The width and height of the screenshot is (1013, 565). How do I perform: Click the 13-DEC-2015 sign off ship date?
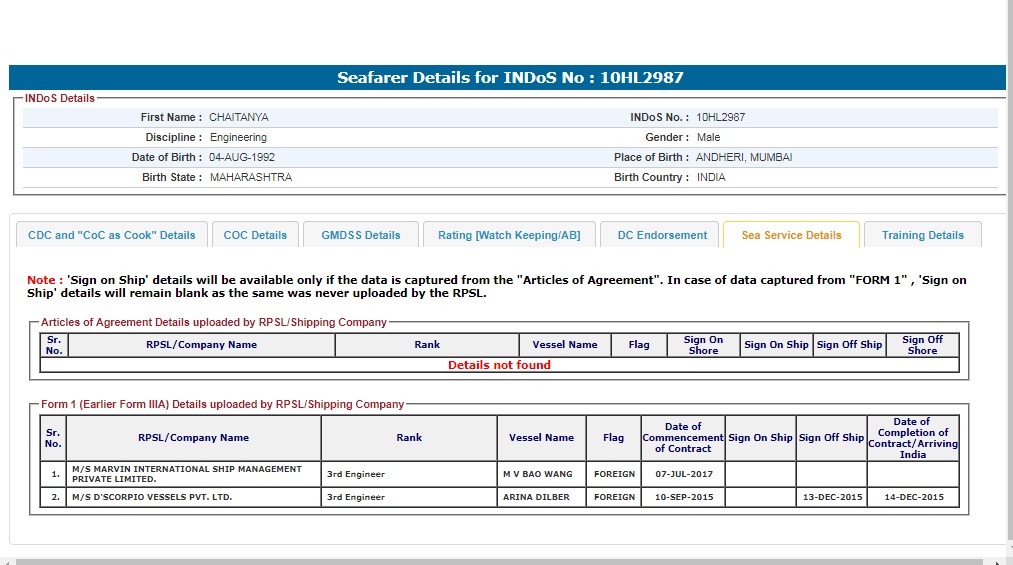[831, 497]
